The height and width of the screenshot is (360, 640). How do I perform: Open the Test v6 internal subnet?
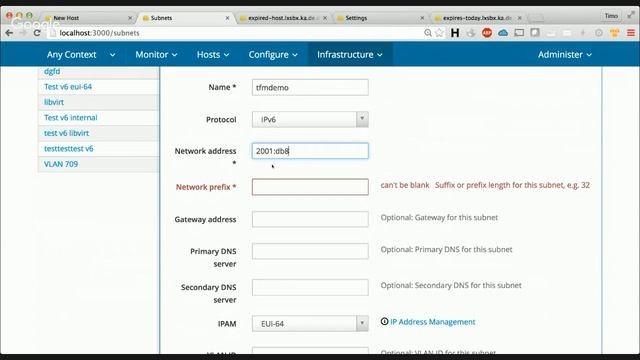click(71, 118)
